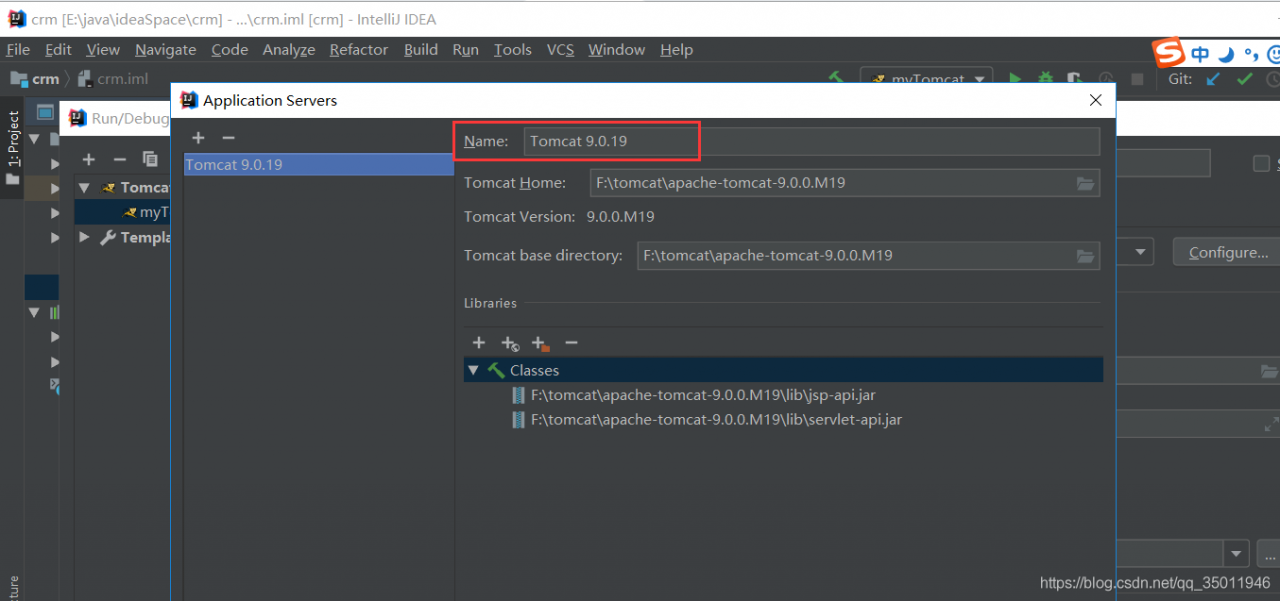Remove the selected library with the minus icon
The image size is (1280, 601).
tap(571, 343)
